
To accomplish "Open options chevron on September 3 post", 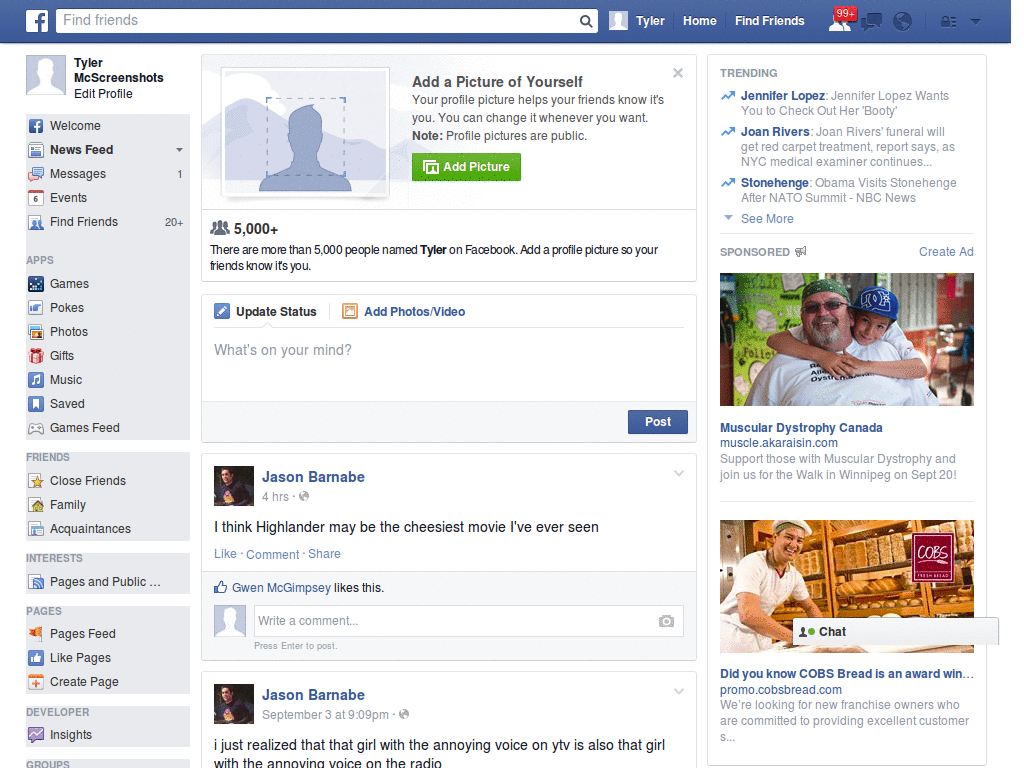I will [x=679, y=691].
